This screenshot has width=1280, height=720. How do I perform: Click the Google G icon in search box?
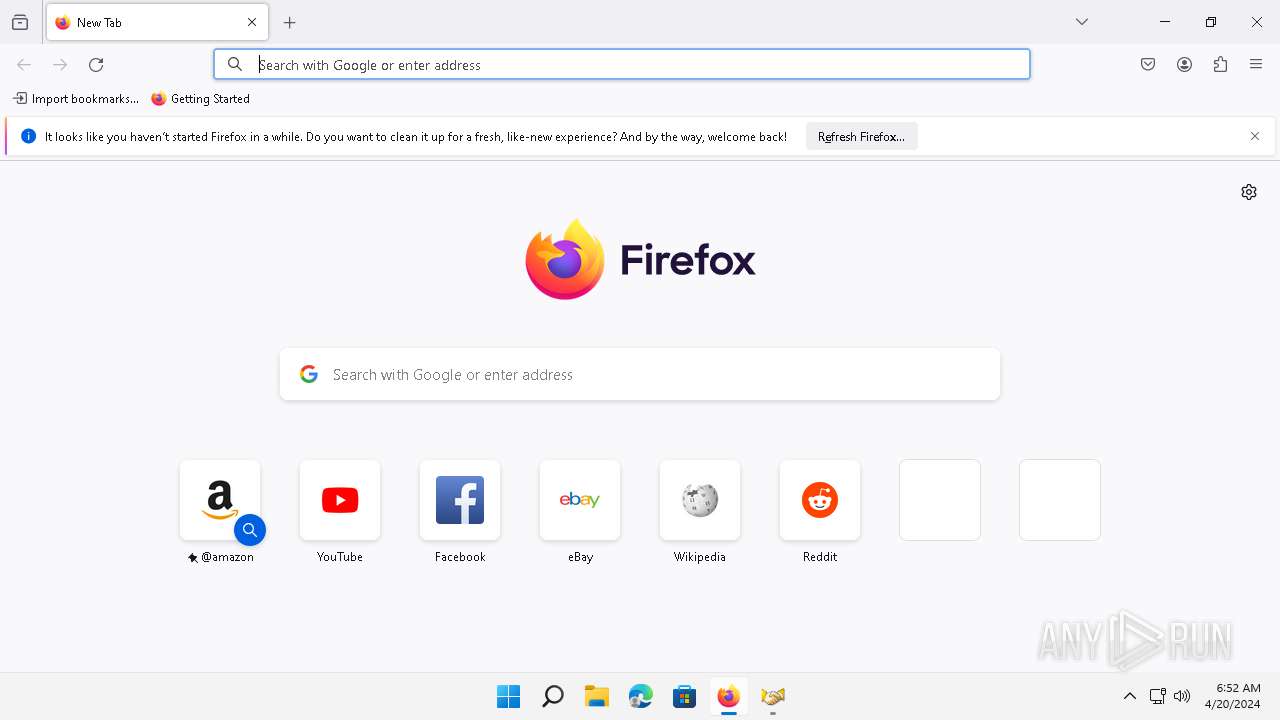click(x=309, y=374)
